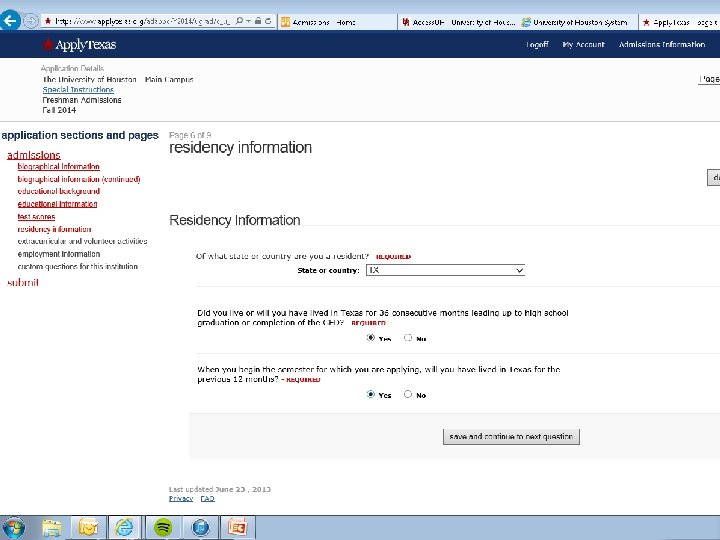Select Yes for previous 12 months question
This screenshot has width=720, height=540.
point(371,394)
